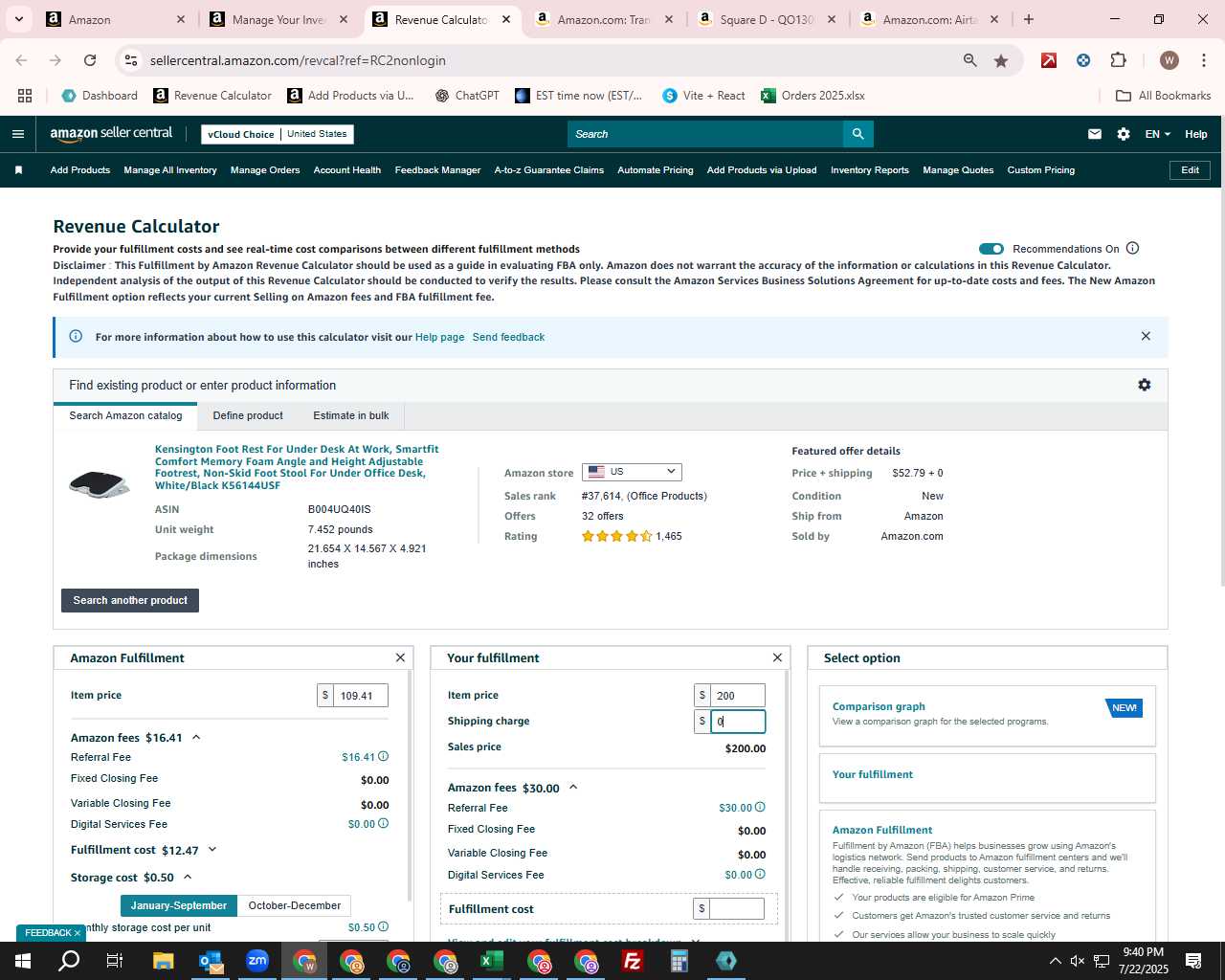Click the Amazon Fulfillment Referral Fee info icon
1225x980 pixels.
point(383,756)
